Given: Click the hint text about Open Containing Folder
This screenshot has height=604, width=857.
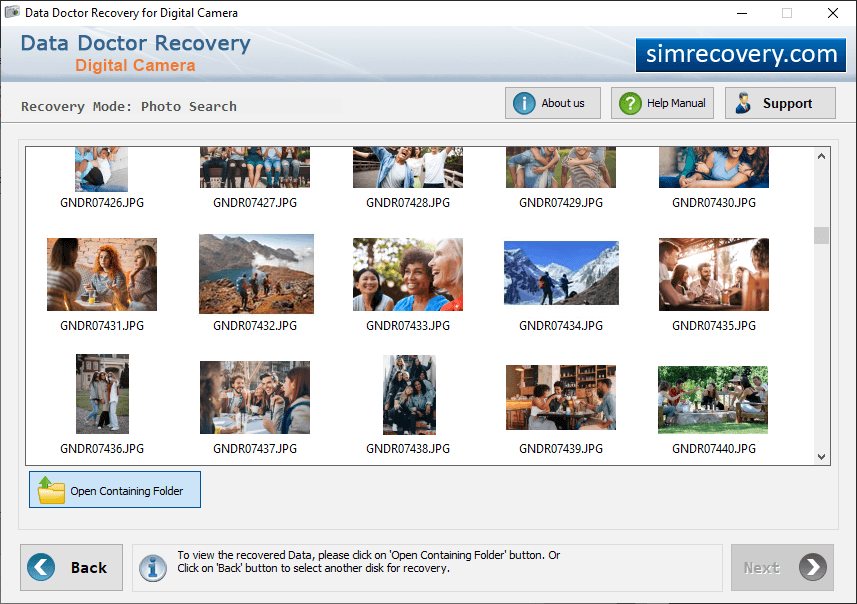Looking at the screenshot, I should tap(368, 561).
